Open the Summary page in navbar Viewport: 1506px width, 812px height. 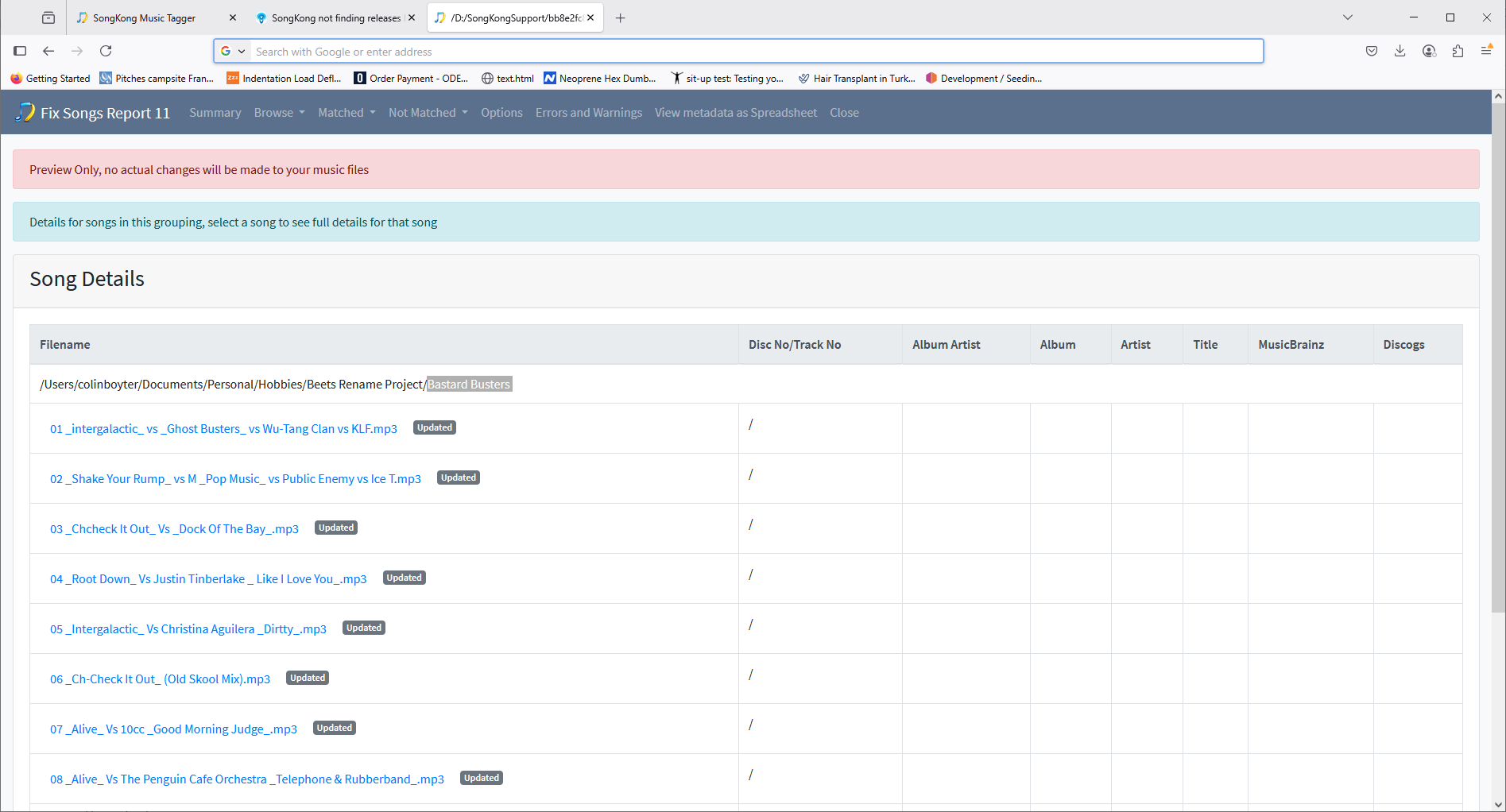click(x=215, y=113)
